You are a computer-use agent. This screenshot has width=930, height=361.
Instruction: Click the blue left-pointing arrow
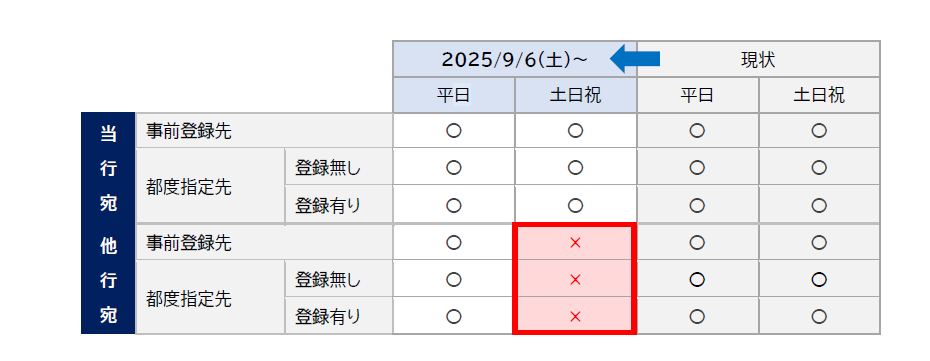point(635,59)
